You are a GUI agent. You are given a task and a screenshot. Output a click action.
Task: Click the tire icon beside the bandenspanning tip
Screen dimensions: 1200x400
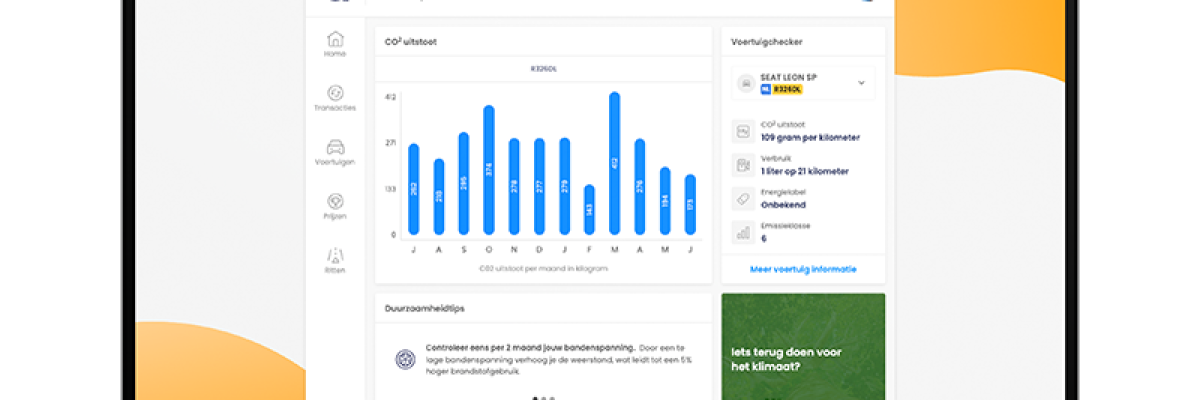click(405, 360)
